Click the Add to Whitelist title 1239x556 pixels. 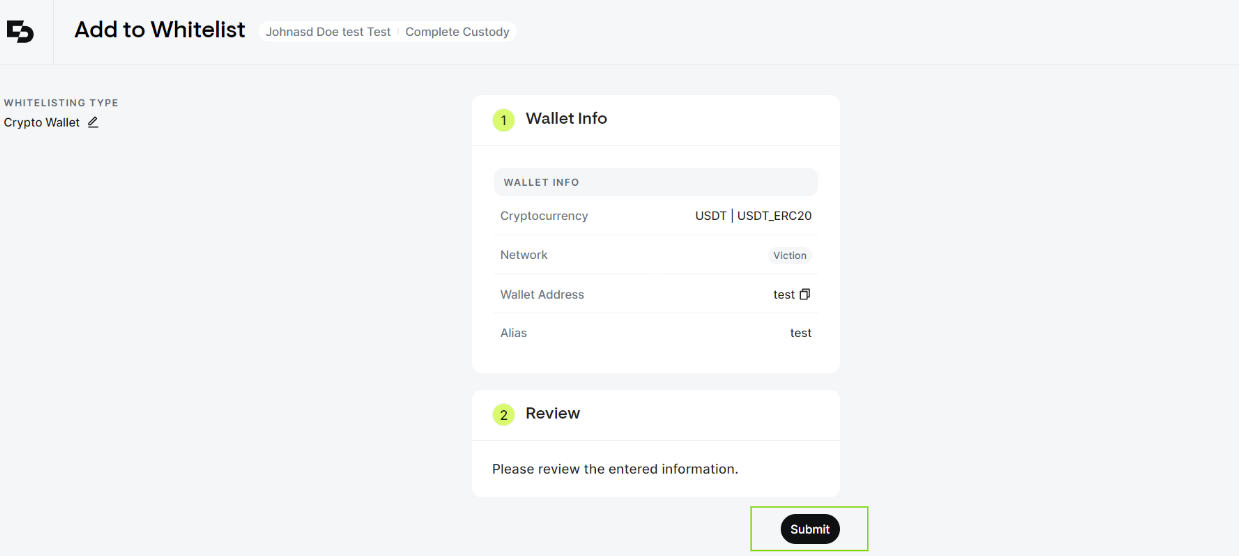[x=160, y=30]
